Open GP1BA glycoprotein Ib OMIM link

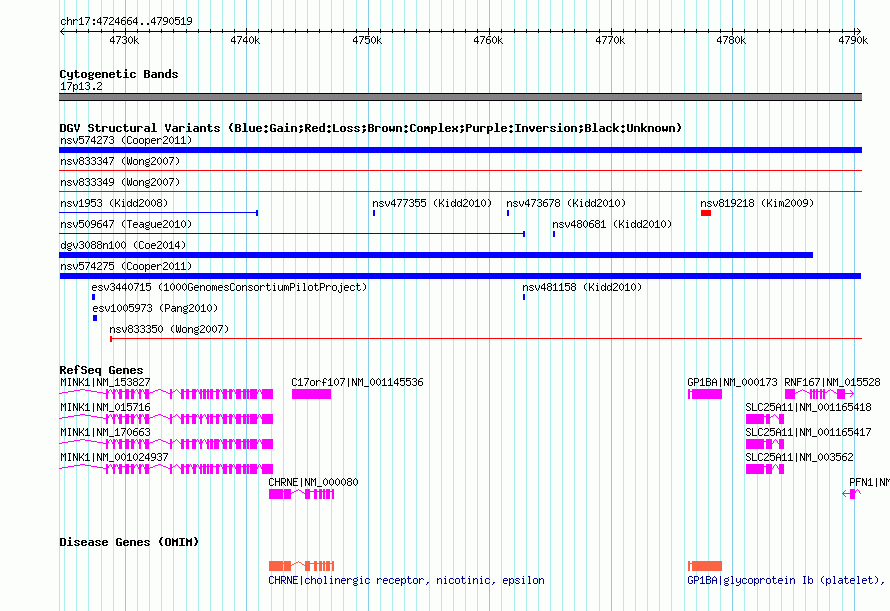click(x=787, y=580)
